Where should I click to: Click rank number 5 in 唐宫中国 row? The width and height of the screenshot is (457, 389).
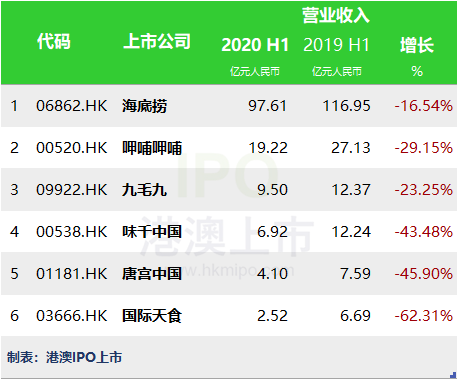[14, 274]
